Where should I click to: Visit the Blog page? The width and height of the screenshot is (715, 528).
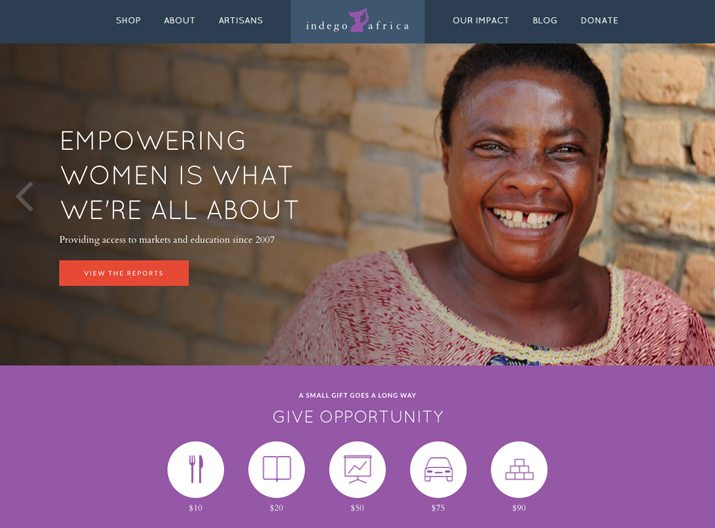(x=544, y=21)
